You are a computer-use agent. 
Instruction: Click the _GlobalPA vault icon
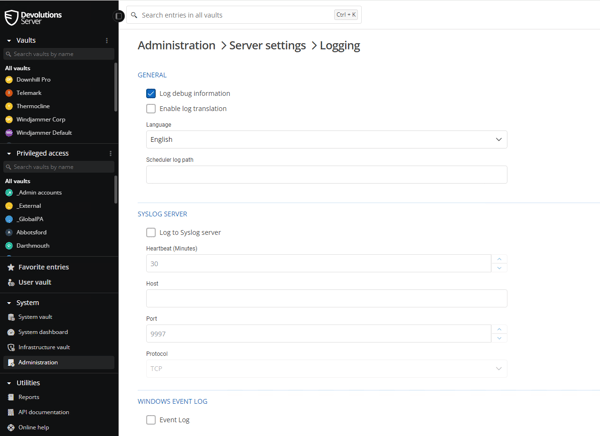point(9,219)
